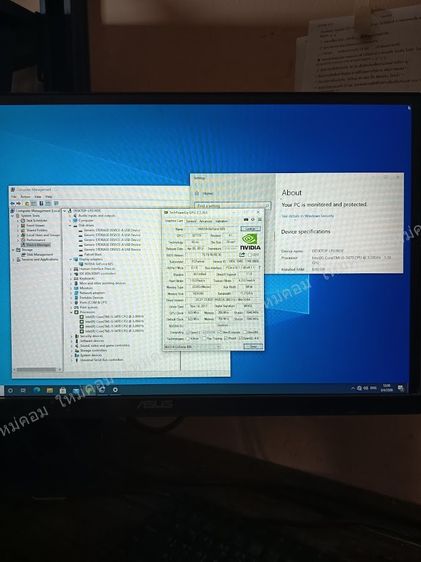This screenshot has height=562, width=421.
Task: Collapse the Disk drives category
Action: click(x=70, y=225)
